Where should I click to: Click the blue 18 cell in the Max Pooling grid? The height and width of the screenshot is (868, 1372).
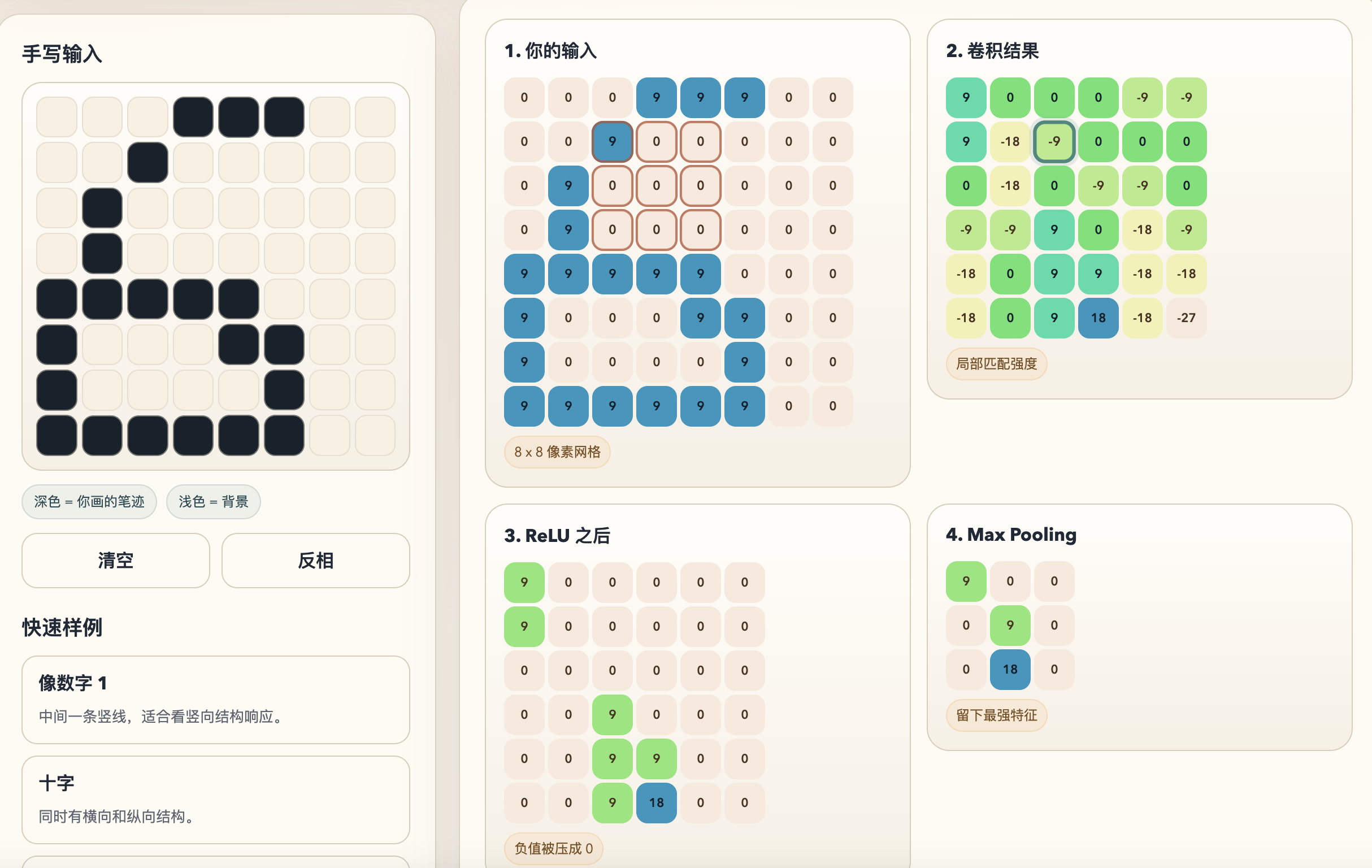pyautogui.click(x=1010, y=669)
